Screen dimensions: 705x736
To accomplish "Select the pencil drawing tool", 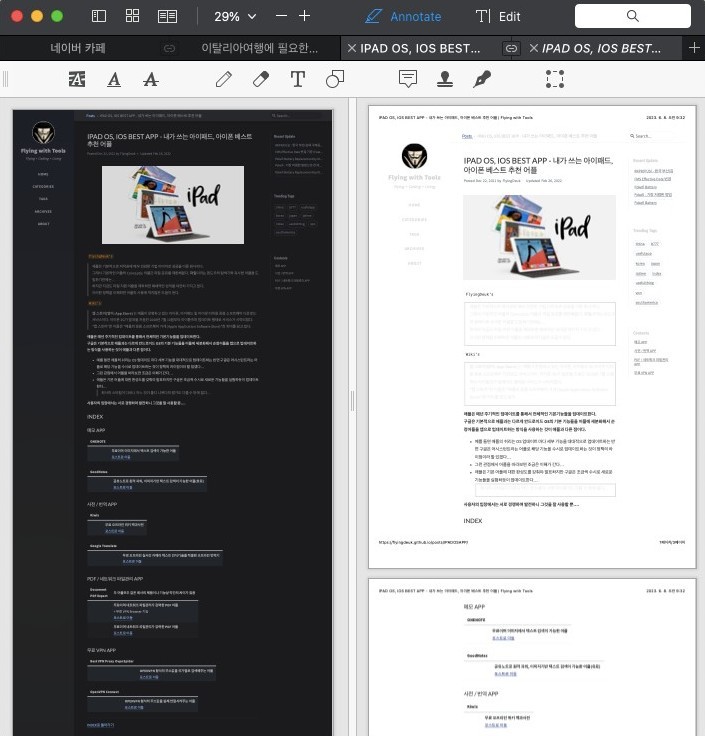I will click(224, 79).
